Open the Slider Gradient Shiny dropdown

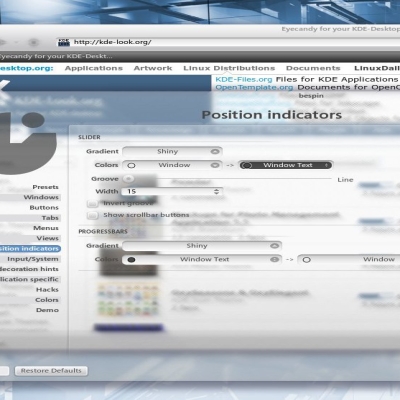[172, 151]
